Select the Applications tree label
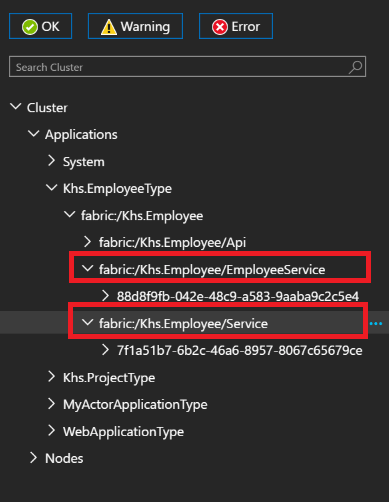The height and width of the screenshot is (502, 389). tap(81, 135)
